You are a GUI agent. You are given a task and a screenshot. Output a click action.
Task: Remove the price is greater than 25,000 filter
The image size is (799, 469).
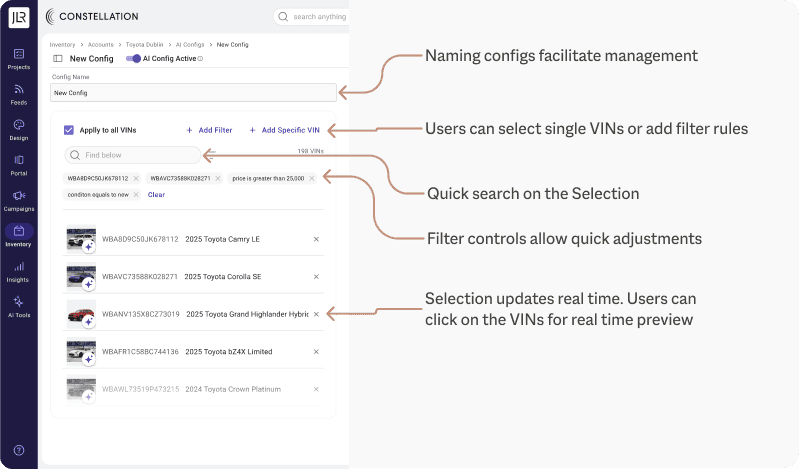312,178
